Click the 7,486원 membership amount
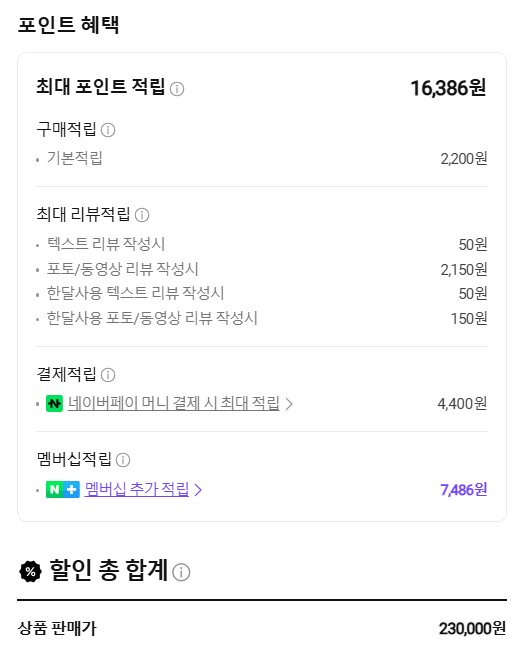This screenshot has height=646, width=523. point(464,489)
